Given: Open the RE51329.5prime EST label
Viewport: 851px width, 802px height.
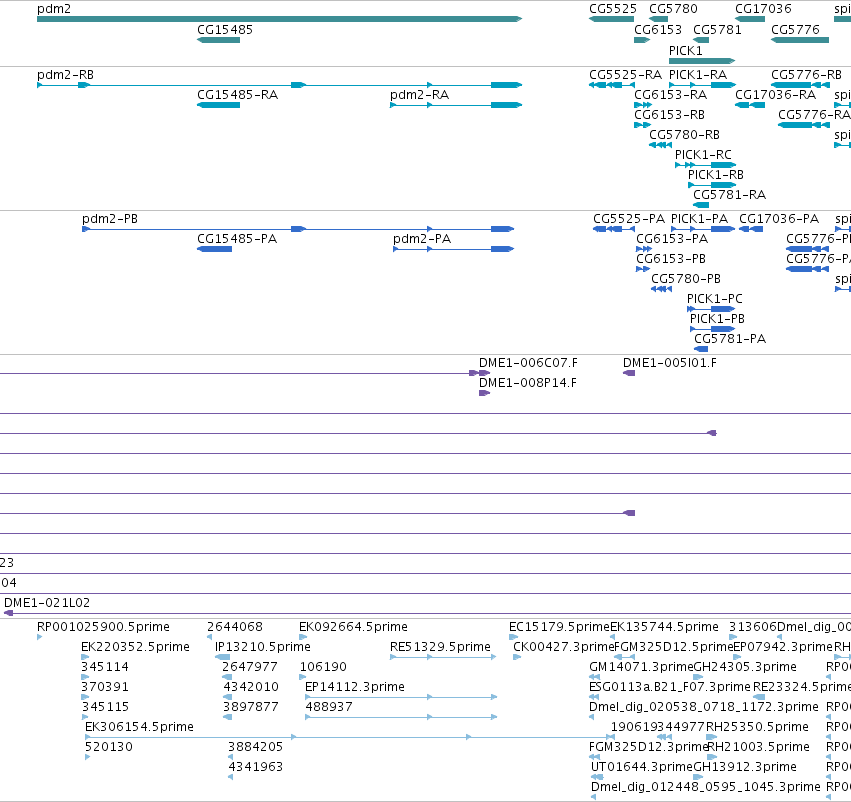Looking at the screenshot, I should (x=440, y=647).
